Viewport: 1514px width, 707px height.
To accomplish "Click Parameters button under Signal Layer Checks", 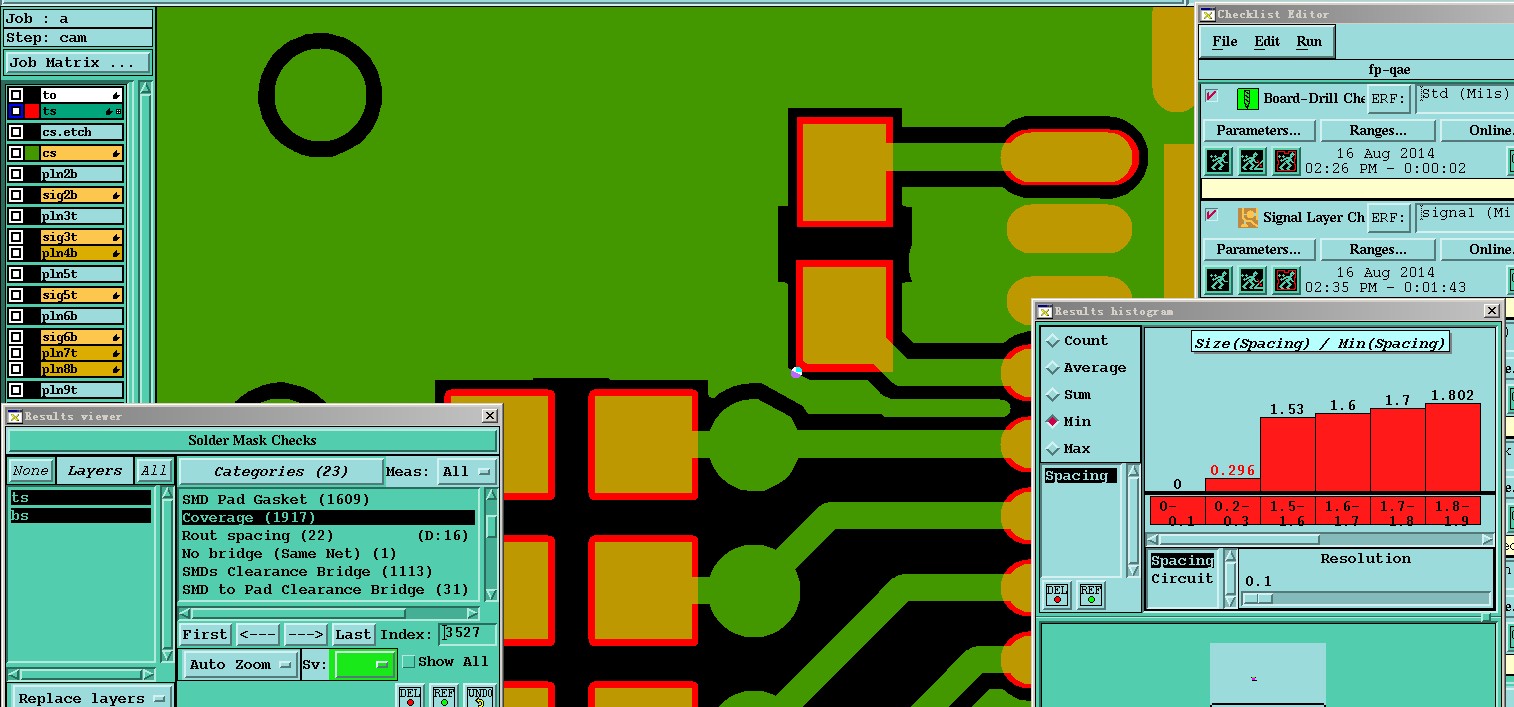I will (1258, 249).
